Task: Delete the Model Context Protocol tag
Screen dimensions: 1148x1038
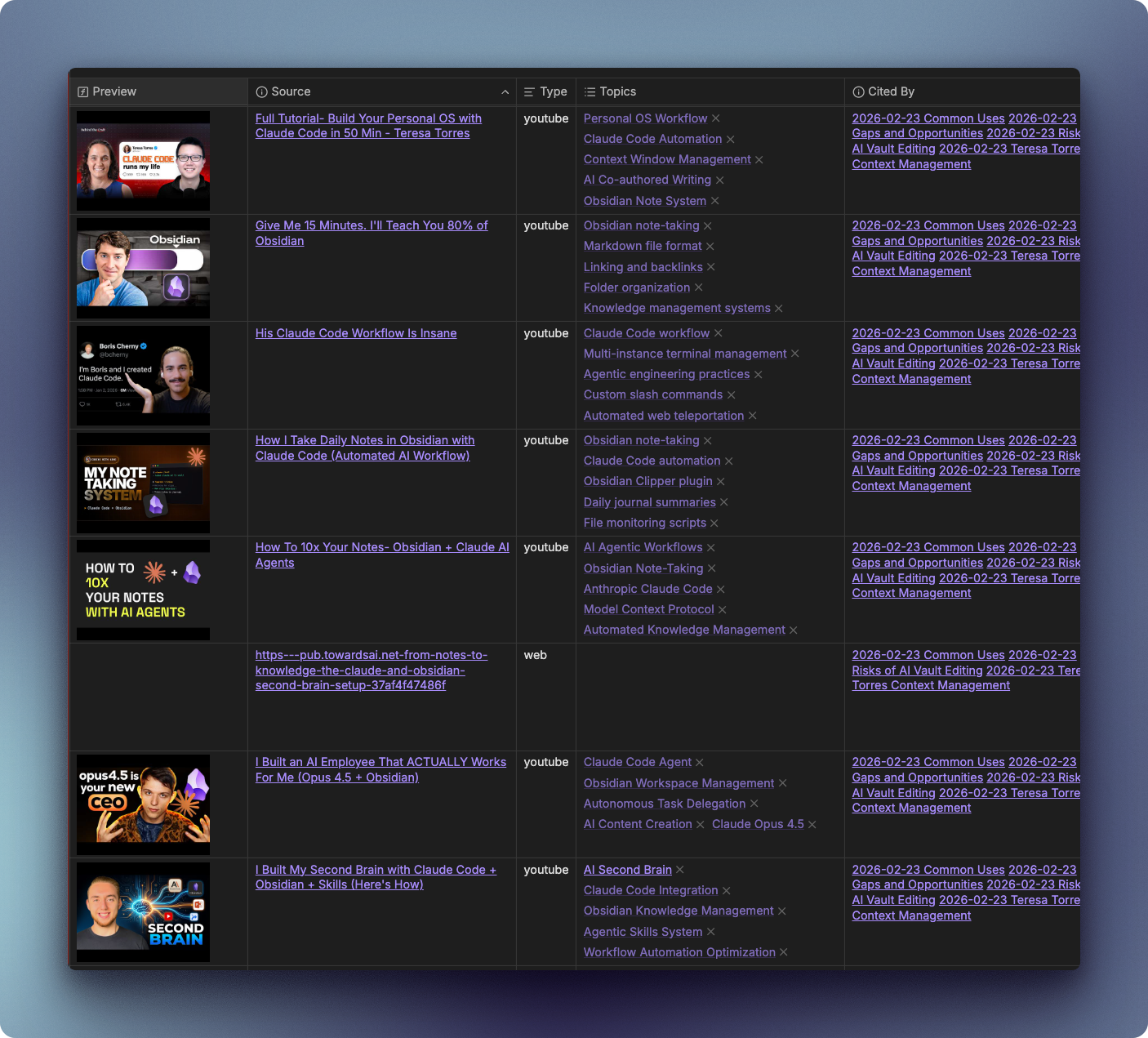Action: (x=723, y=610)
